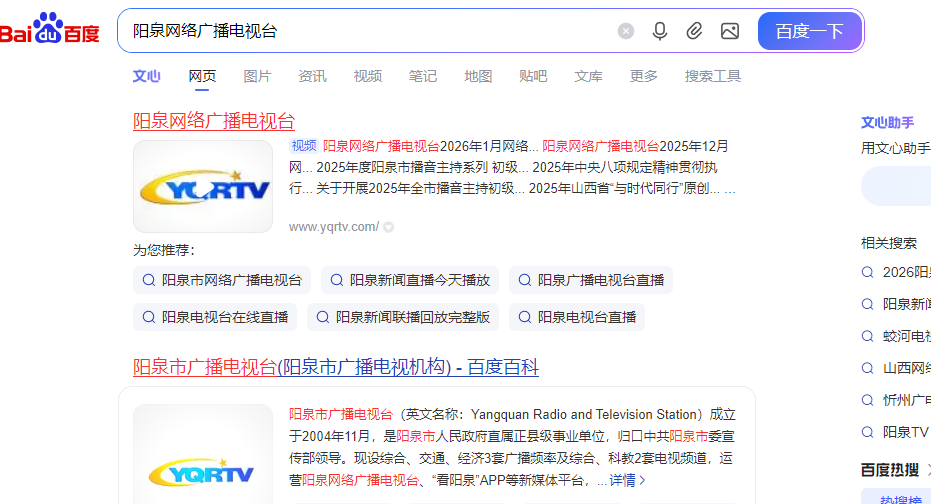Switch to the 图片 tab

(x=257, y=76)
